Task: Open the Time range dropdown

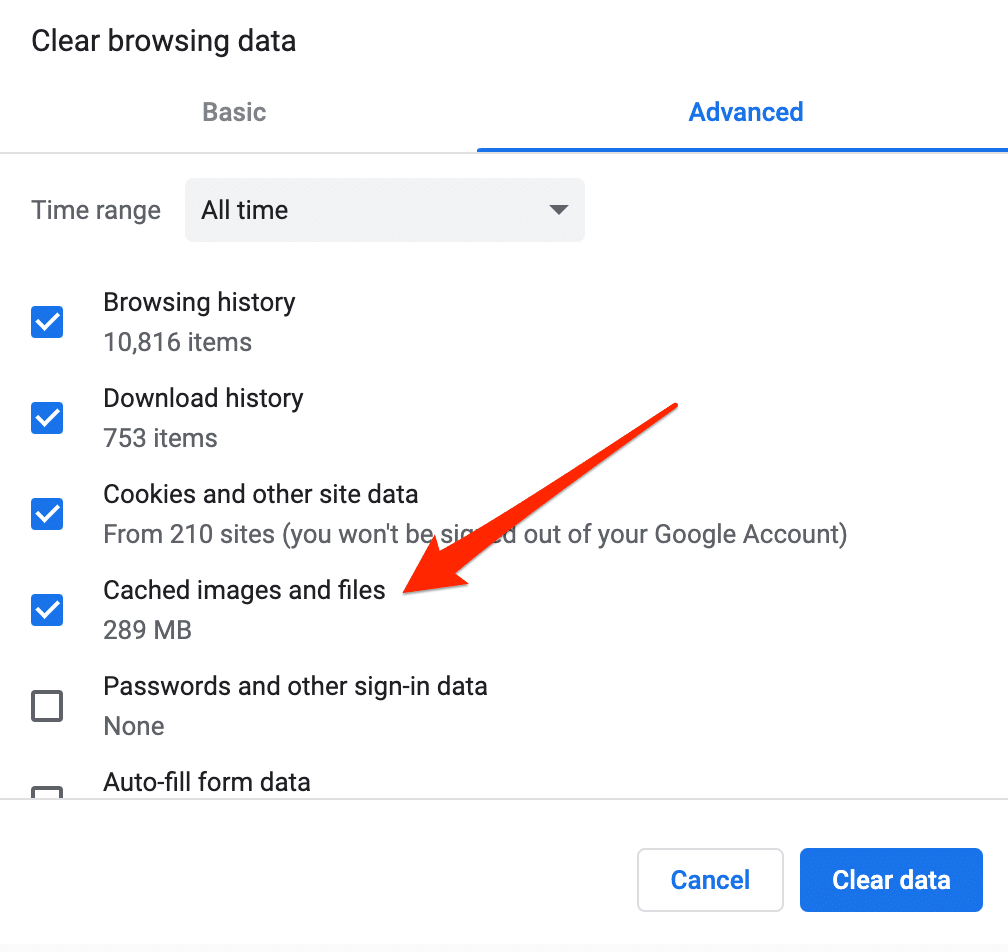Action: pyautogui.click(x=384, y=210)
